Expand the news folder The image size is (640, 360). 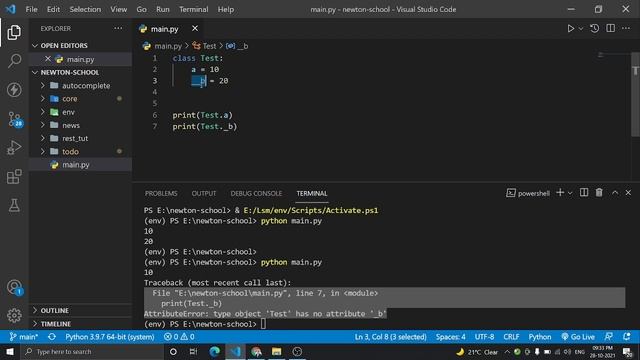click(80, 125)
